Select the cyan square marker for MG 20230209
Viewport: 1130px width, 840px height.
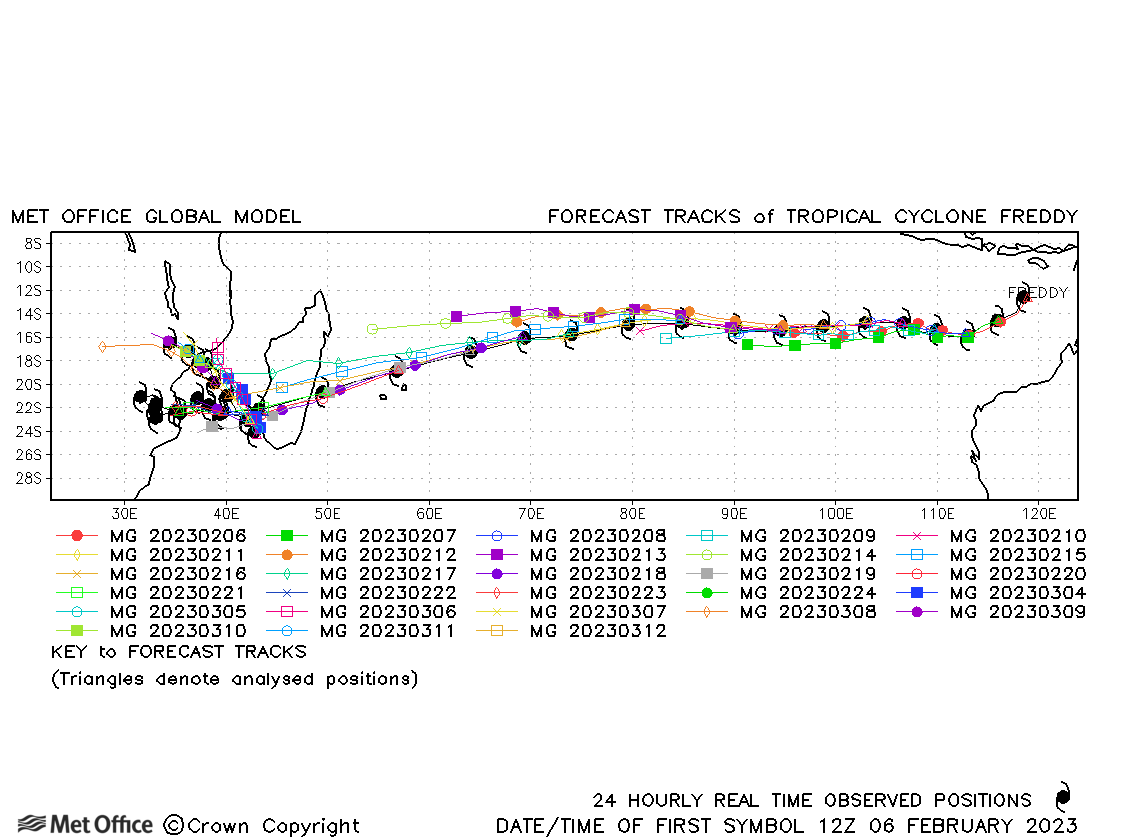click(x=707, y=536)
